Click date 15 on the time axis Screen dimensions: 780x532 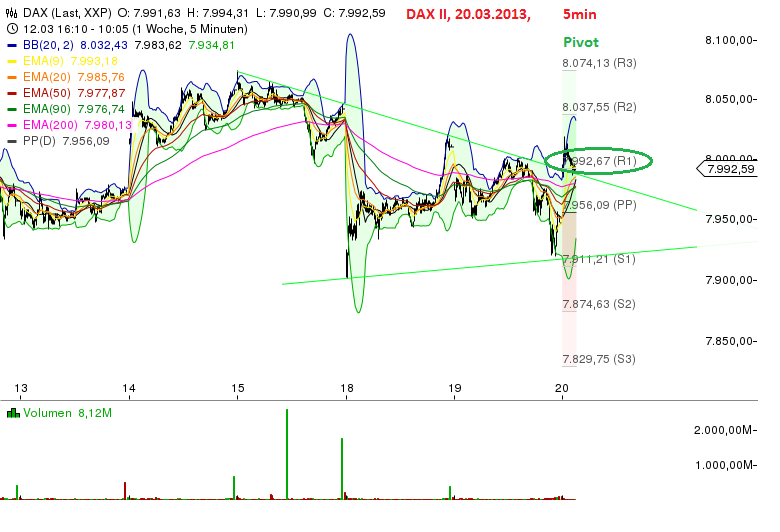coord(237,388)
